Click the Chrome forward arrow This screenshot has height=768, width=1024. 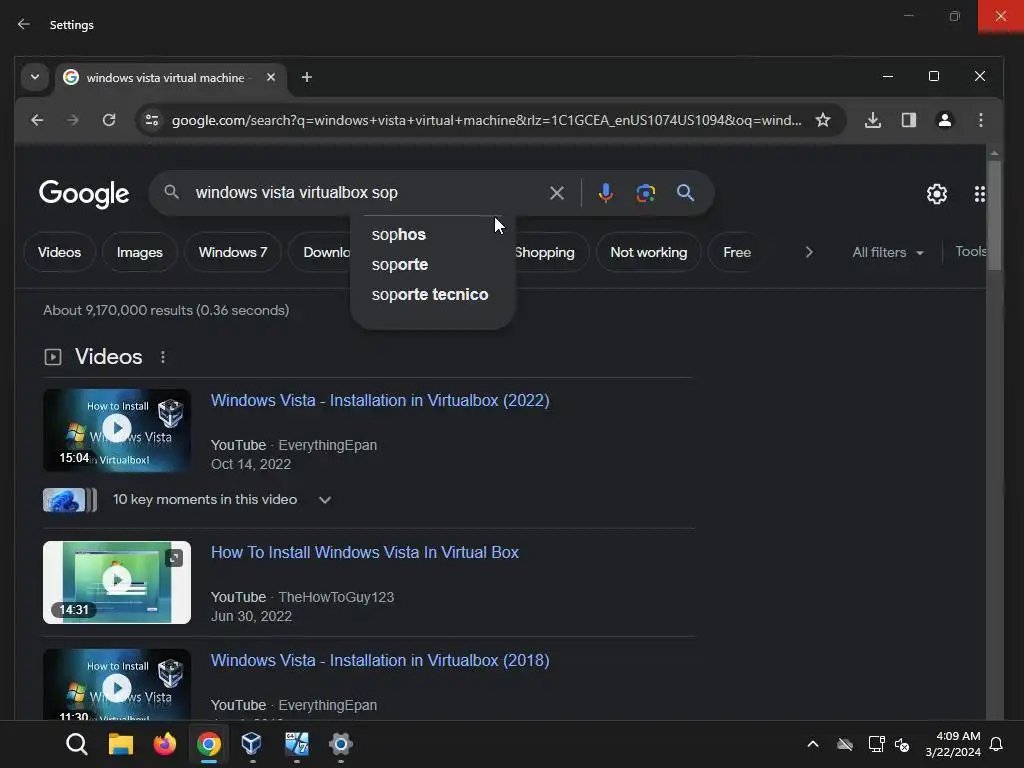[x=72, y=120]
